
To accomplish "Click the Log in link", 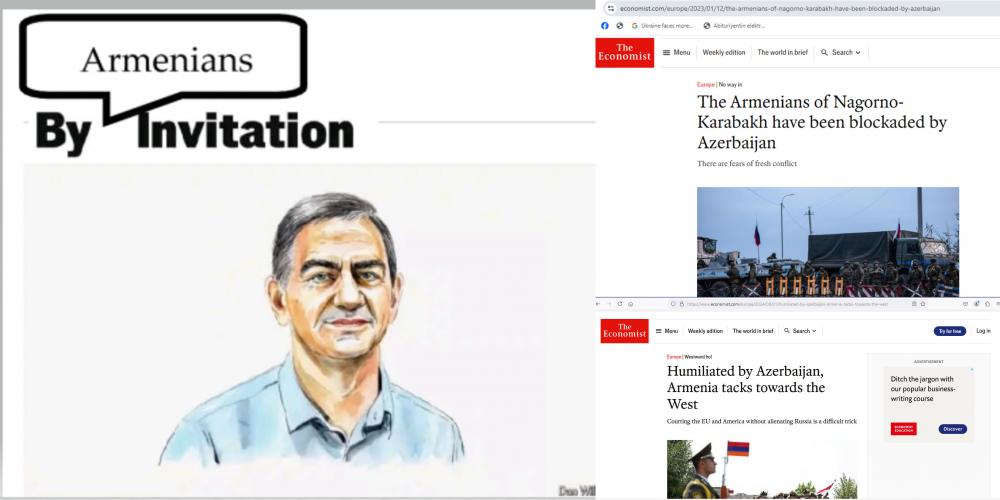I will (x=983, y=331).
